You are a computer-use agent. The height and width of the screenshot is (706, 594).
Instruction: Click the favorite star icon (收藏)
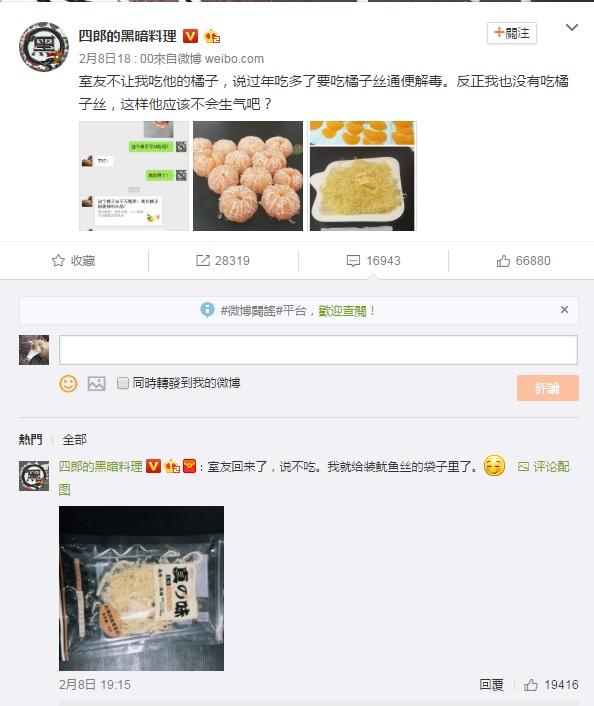(58, 261)
